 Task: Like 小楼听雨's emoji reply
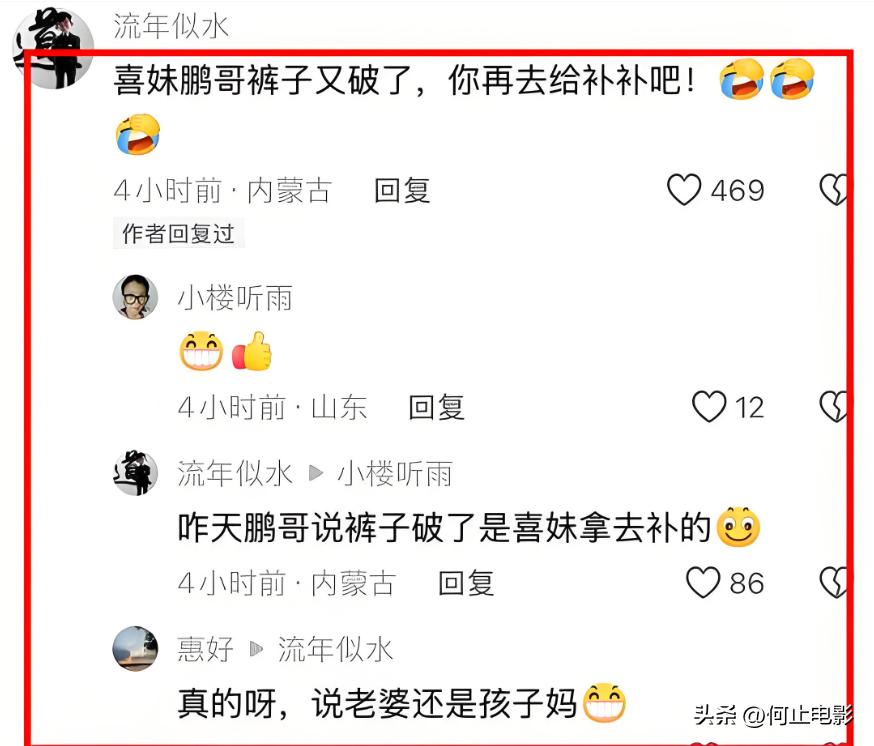[709, 406]
